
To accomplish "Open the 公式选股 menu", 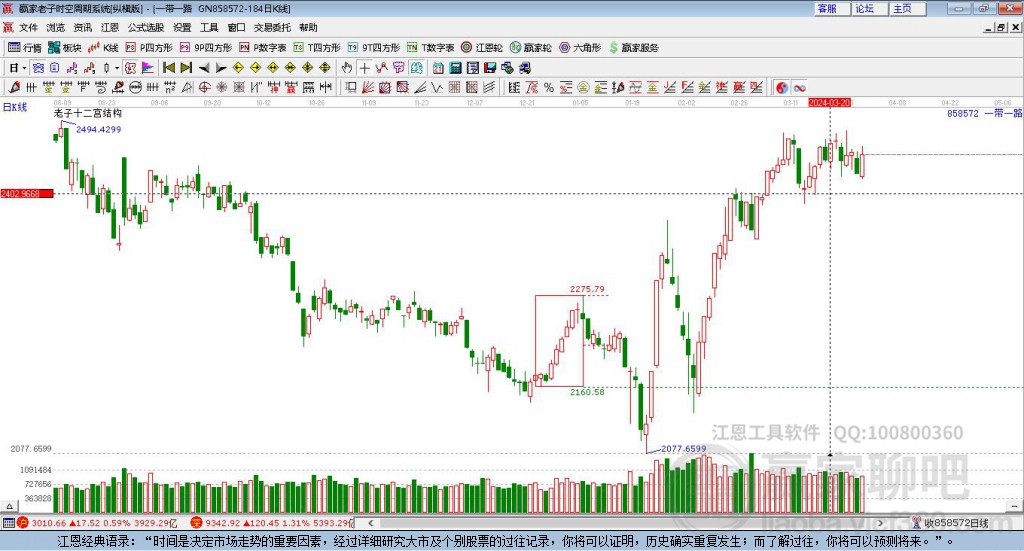I will point(146,27).
